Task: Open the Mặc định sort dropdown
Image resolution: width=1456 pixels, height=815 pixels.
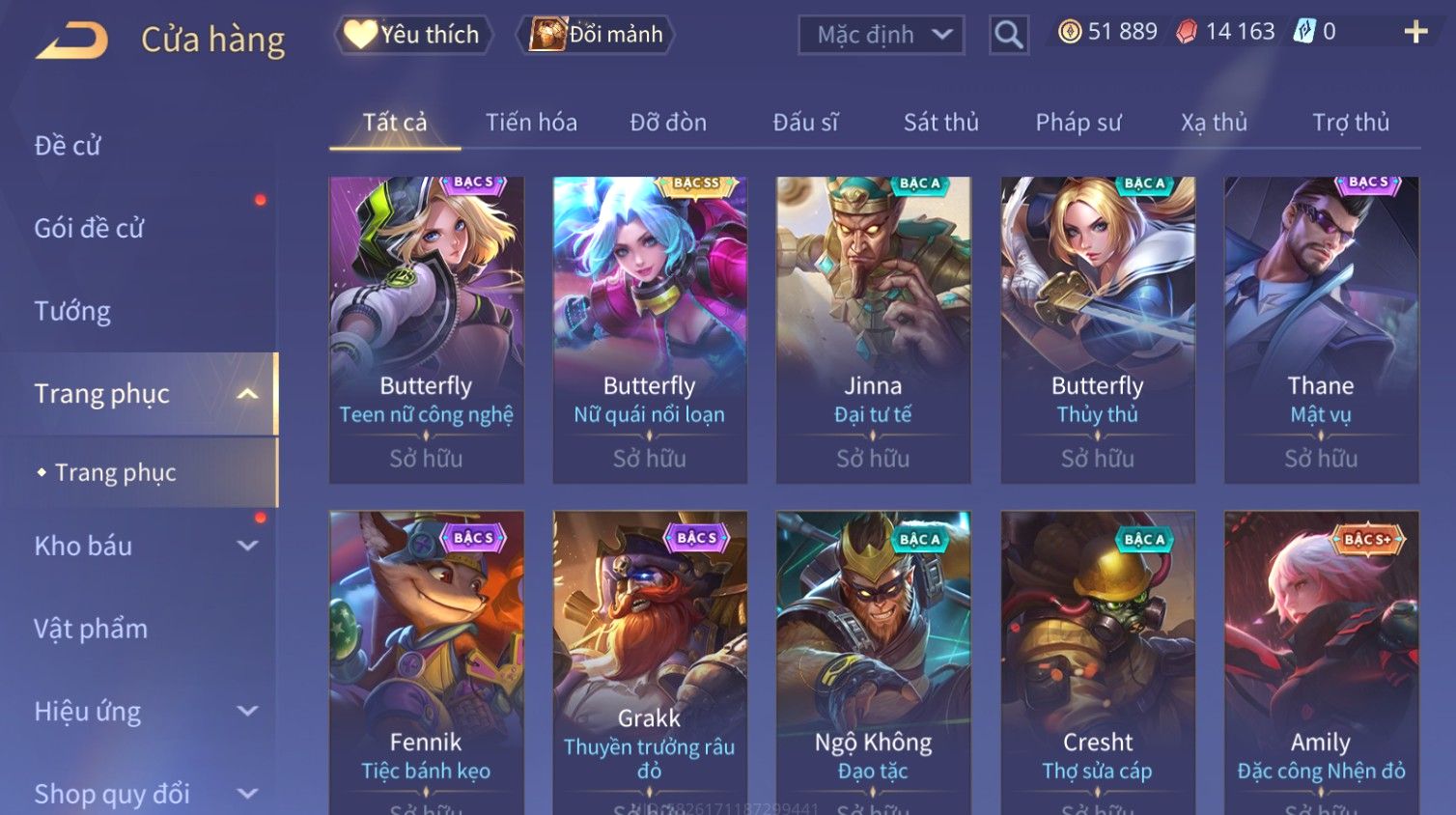Action: click(882, 35)
